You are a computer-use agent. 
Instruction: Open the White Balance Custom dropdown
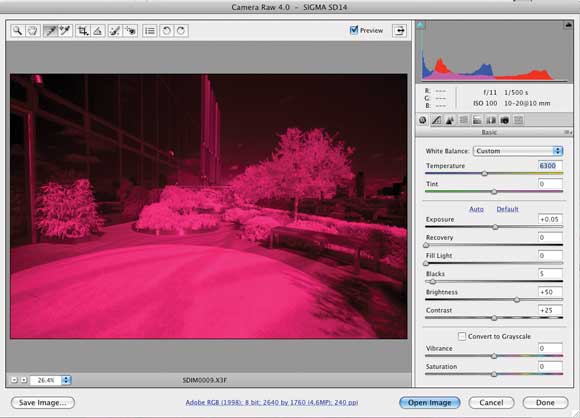click(x=518, y=151)
